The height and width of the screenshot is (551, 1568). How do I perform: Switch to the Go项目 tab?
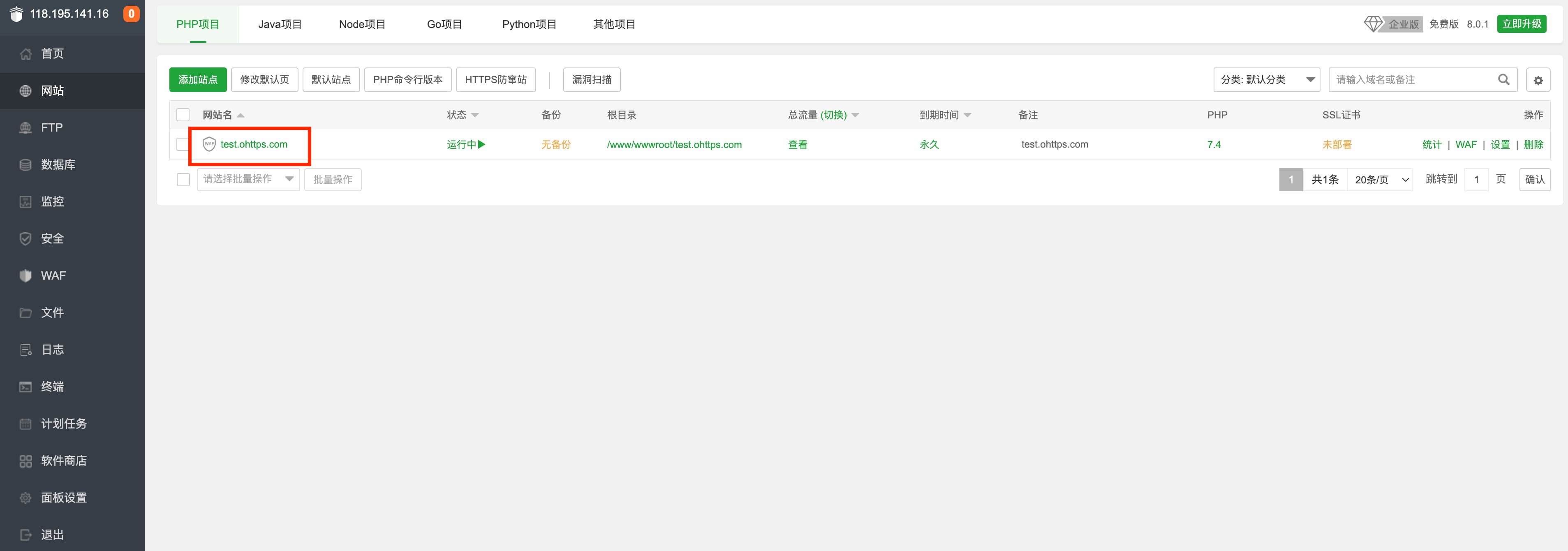click(x=444, y=24)
